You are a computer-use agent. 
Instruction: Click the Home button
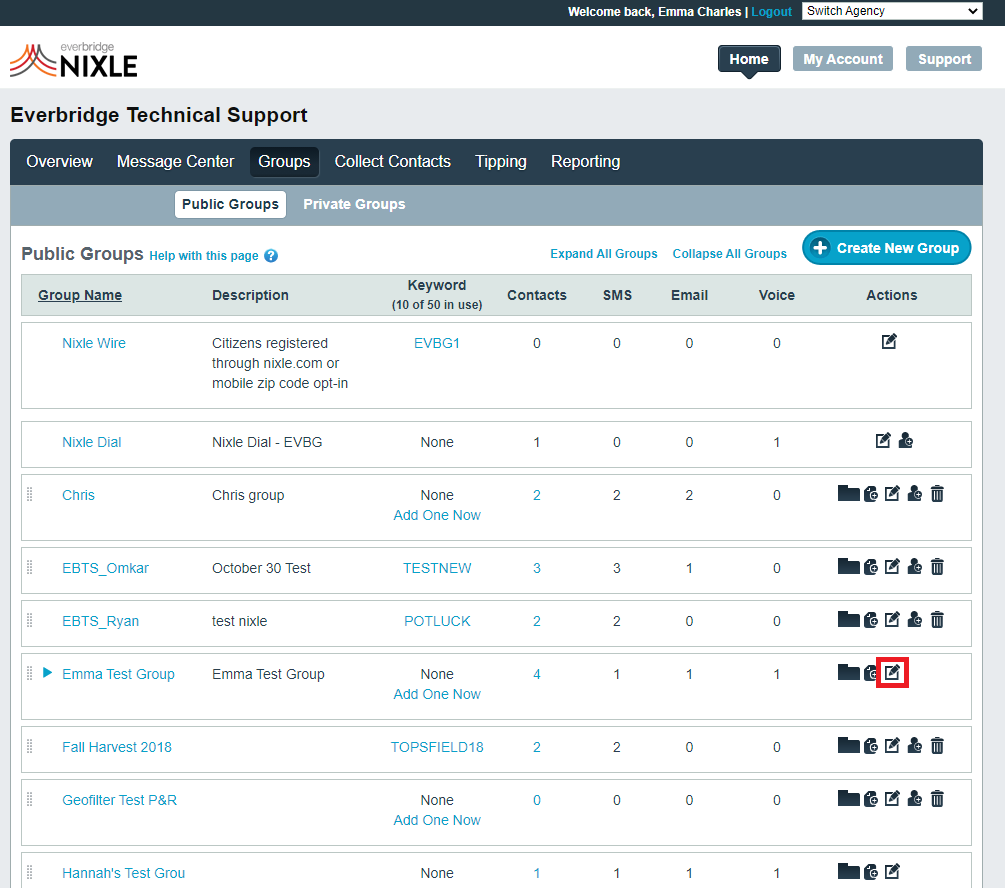click(749, 59)
